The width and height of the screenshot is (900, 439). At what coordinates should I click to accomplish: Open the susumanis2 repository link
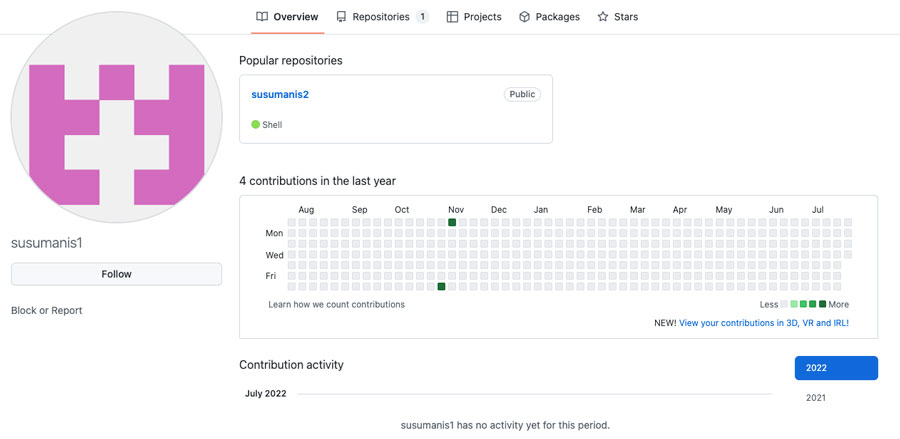coord(280,95)
